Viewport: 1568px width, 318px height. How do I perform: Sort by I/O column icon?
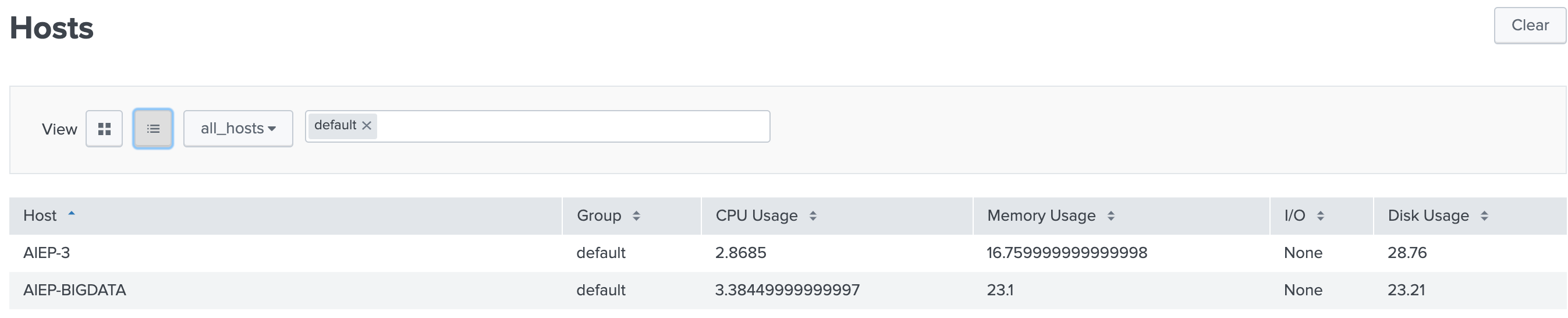point(1320,215)
